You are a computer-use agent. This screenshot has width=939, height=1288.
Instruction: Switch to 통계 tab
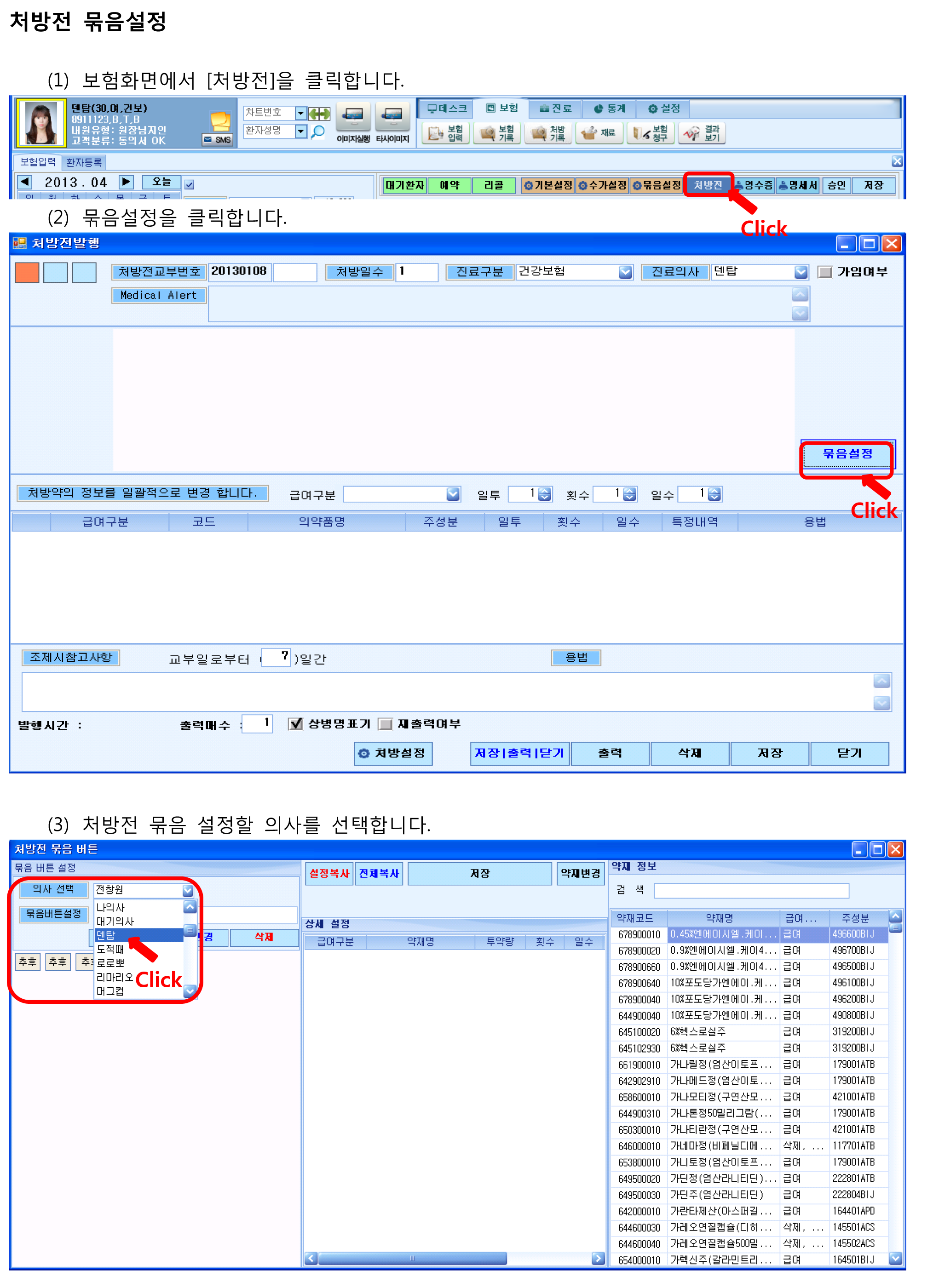point(609,109)
